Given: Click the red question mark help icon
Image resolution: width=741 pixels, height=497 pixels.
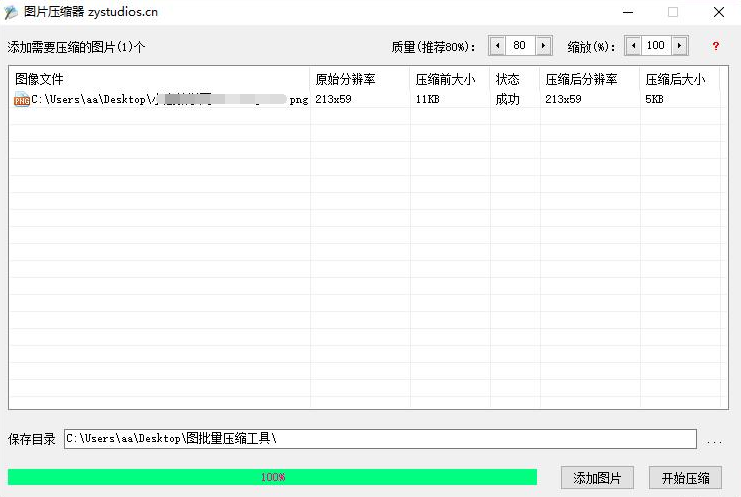Looking at the screenshot, I should (x=715, y=46).
